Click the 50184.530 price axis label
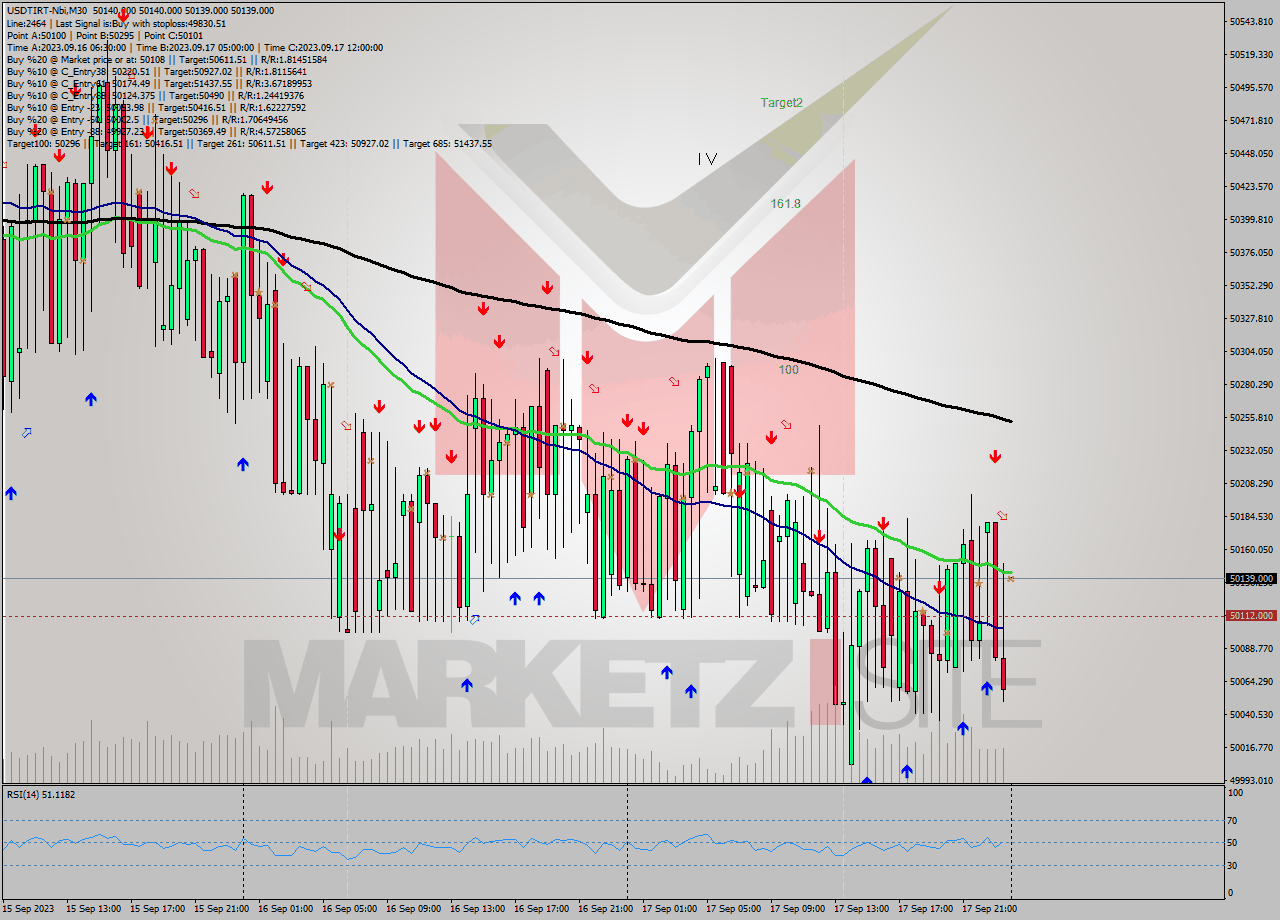Screen dimensions: 1280x920 (1251, 516)
